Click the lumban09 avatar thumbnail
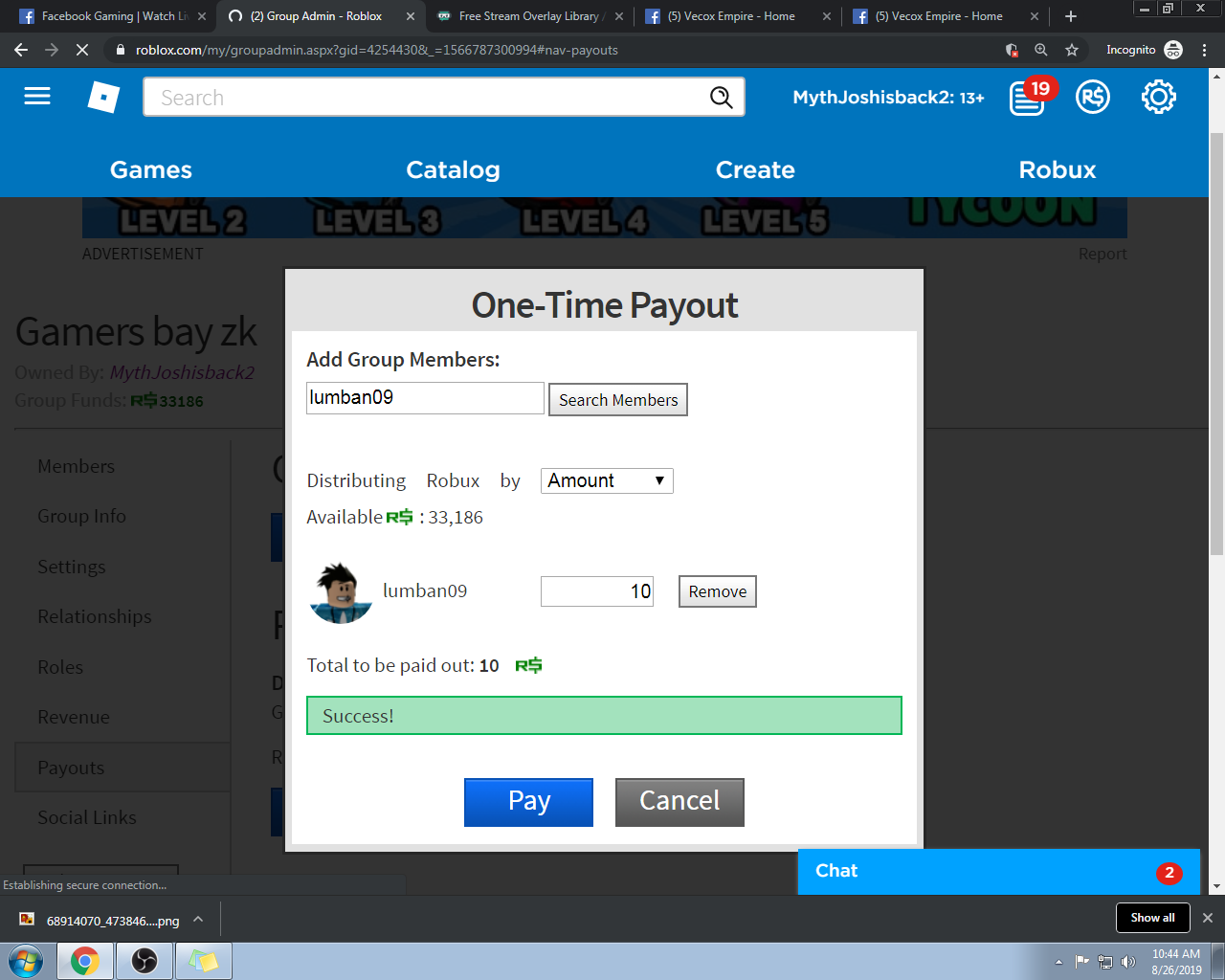 341,592
